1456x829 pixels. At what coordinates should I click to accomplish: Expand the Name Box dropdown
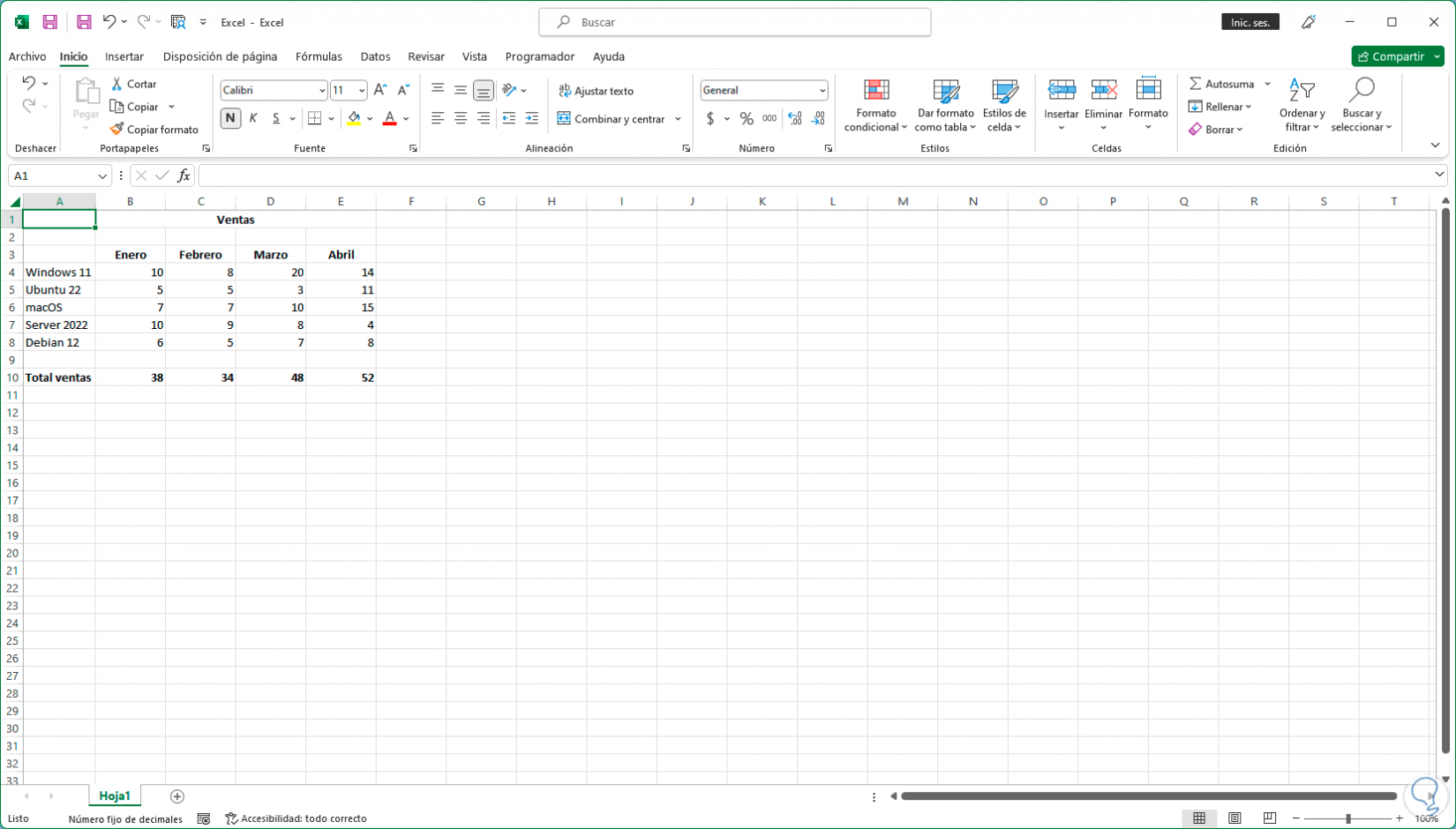102,176
